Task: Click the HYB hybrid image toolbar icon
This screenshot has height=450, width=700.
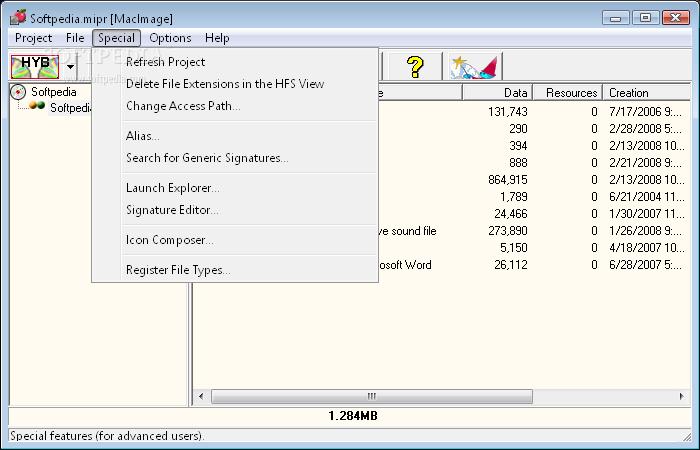Action: click(x=35, y=67)
